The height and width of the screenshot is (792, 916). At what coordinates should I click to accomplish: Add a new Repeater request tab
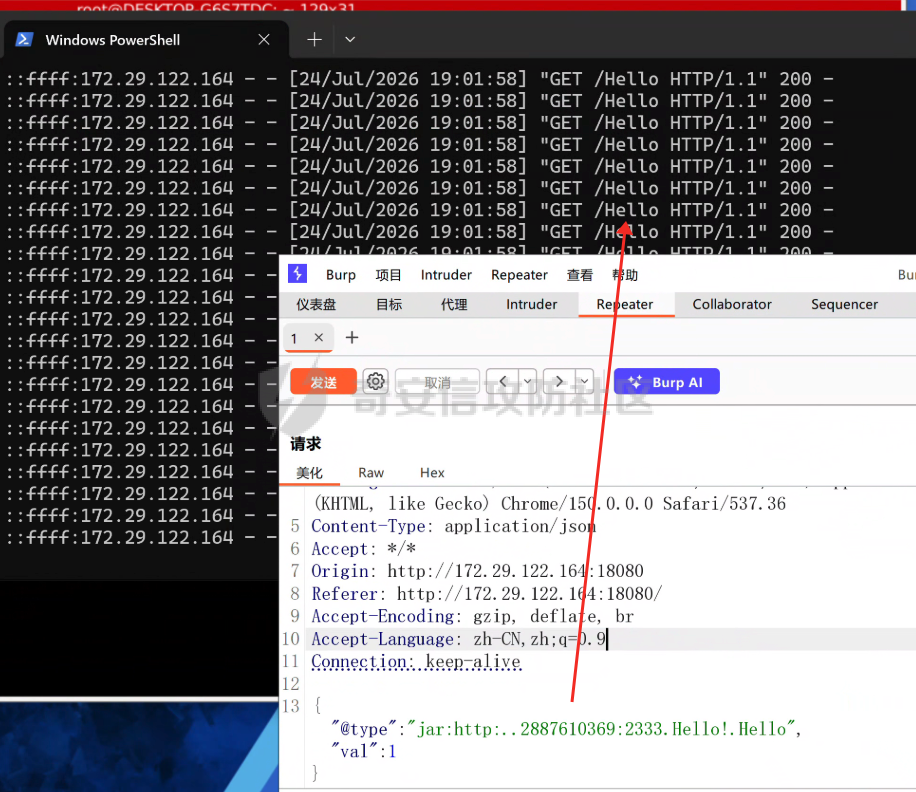(x=352, y=338)
